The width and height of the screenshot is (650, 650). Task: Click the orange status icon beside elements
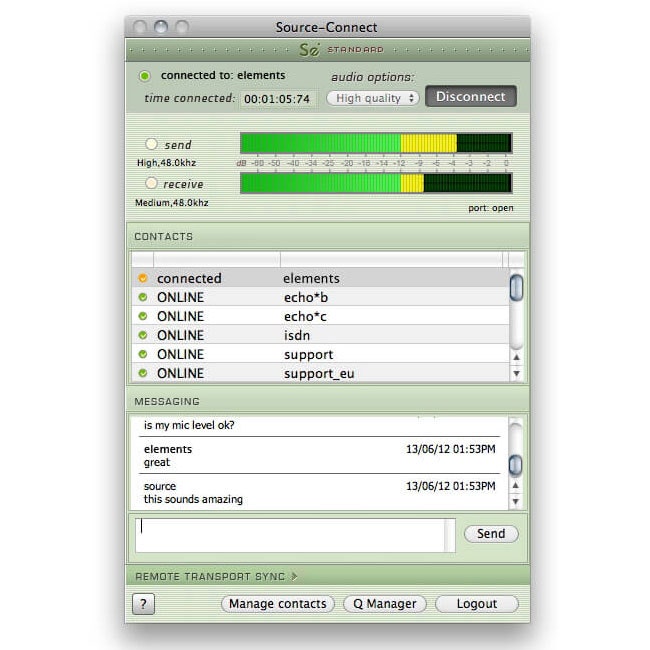pos(143,278)
